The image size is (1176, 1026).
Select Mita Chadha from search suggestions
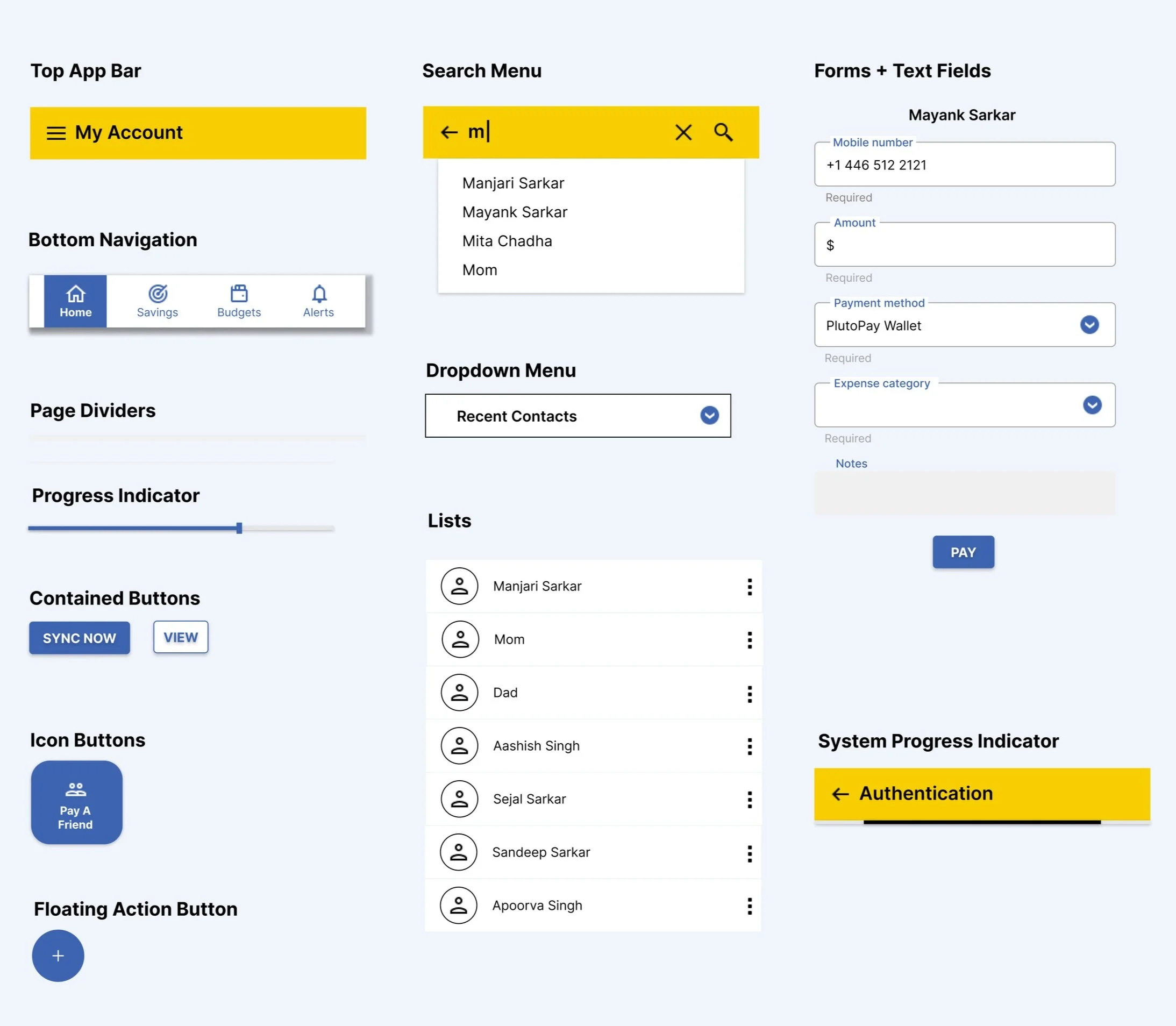tap(507, 241)
